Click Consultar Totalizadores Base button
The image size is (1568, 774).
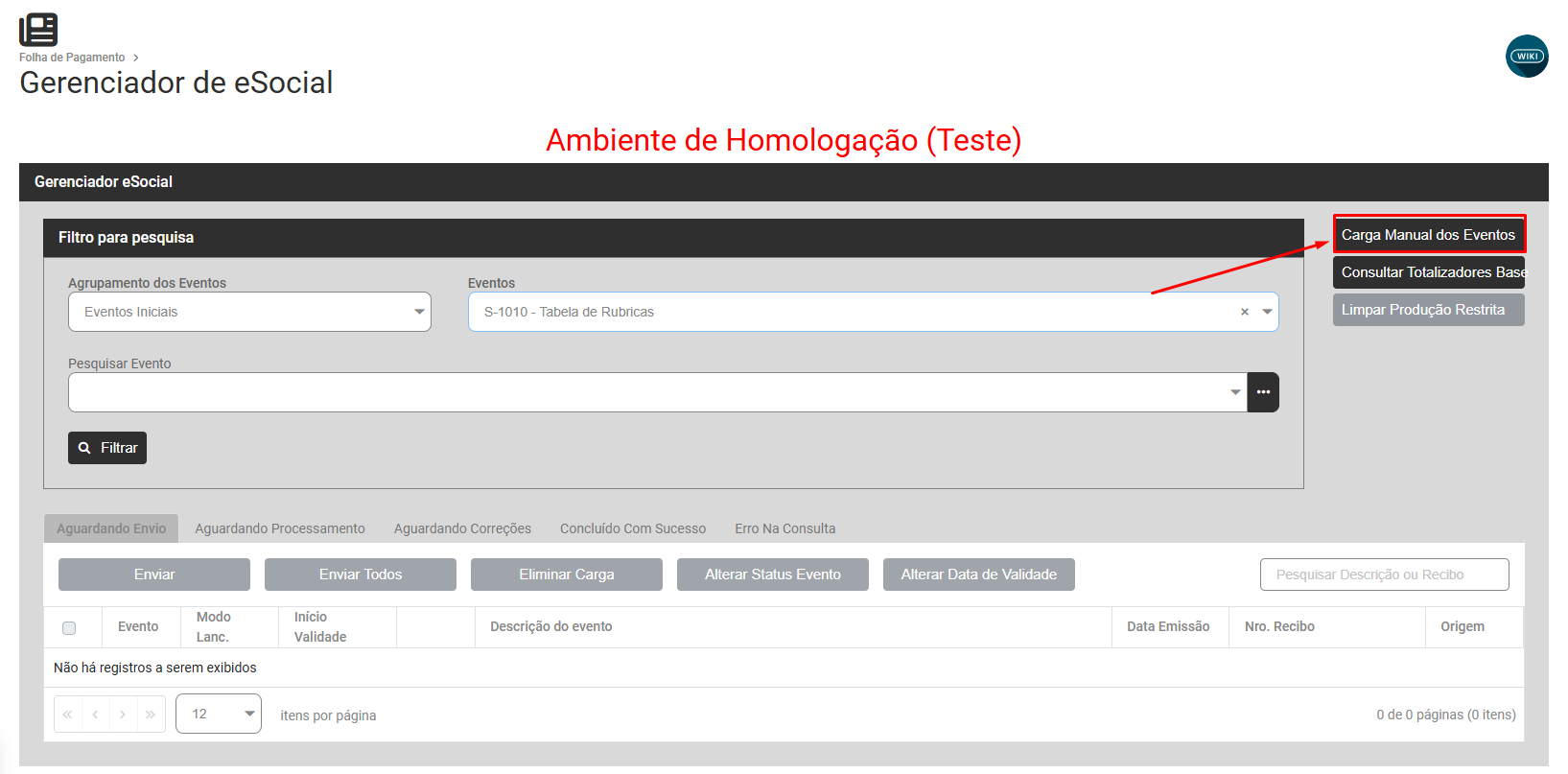(x=1429, y=272)
